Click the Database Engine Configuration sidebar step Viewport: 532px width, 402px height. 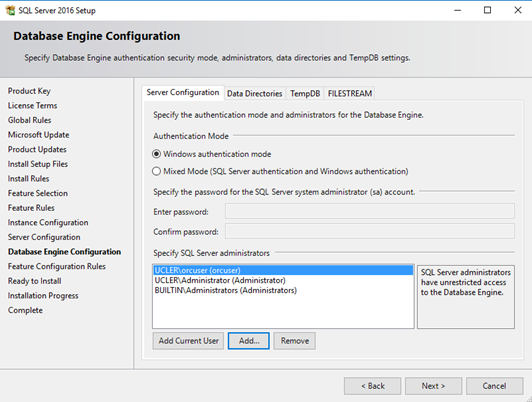coord(64,252)
